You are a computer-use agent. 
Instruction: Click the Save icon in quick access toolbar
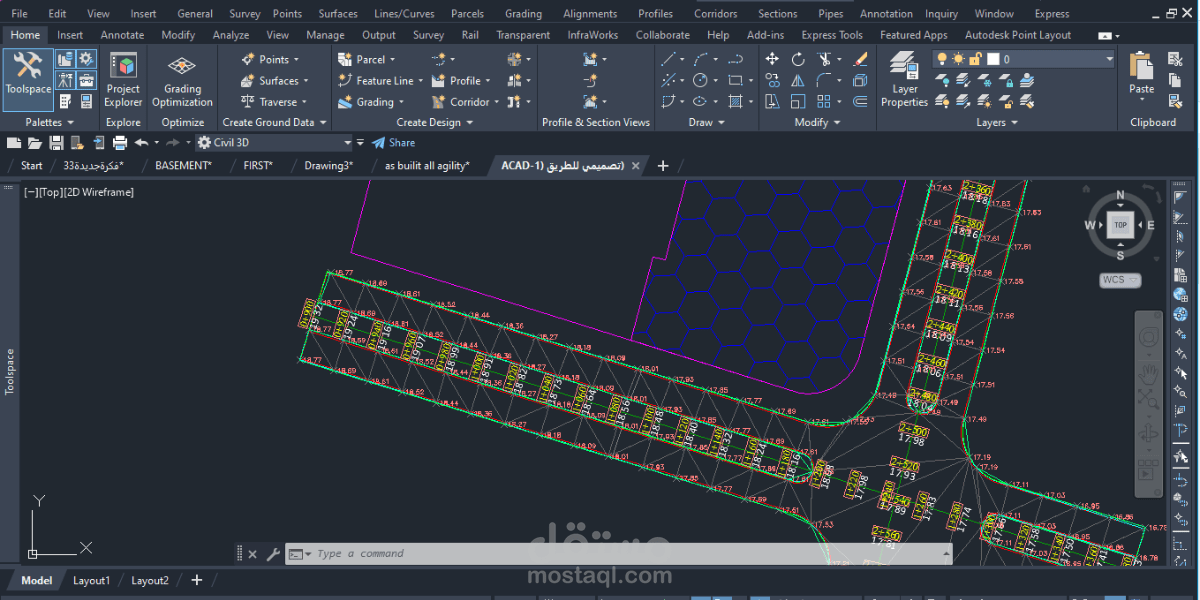tap(57, 143)
